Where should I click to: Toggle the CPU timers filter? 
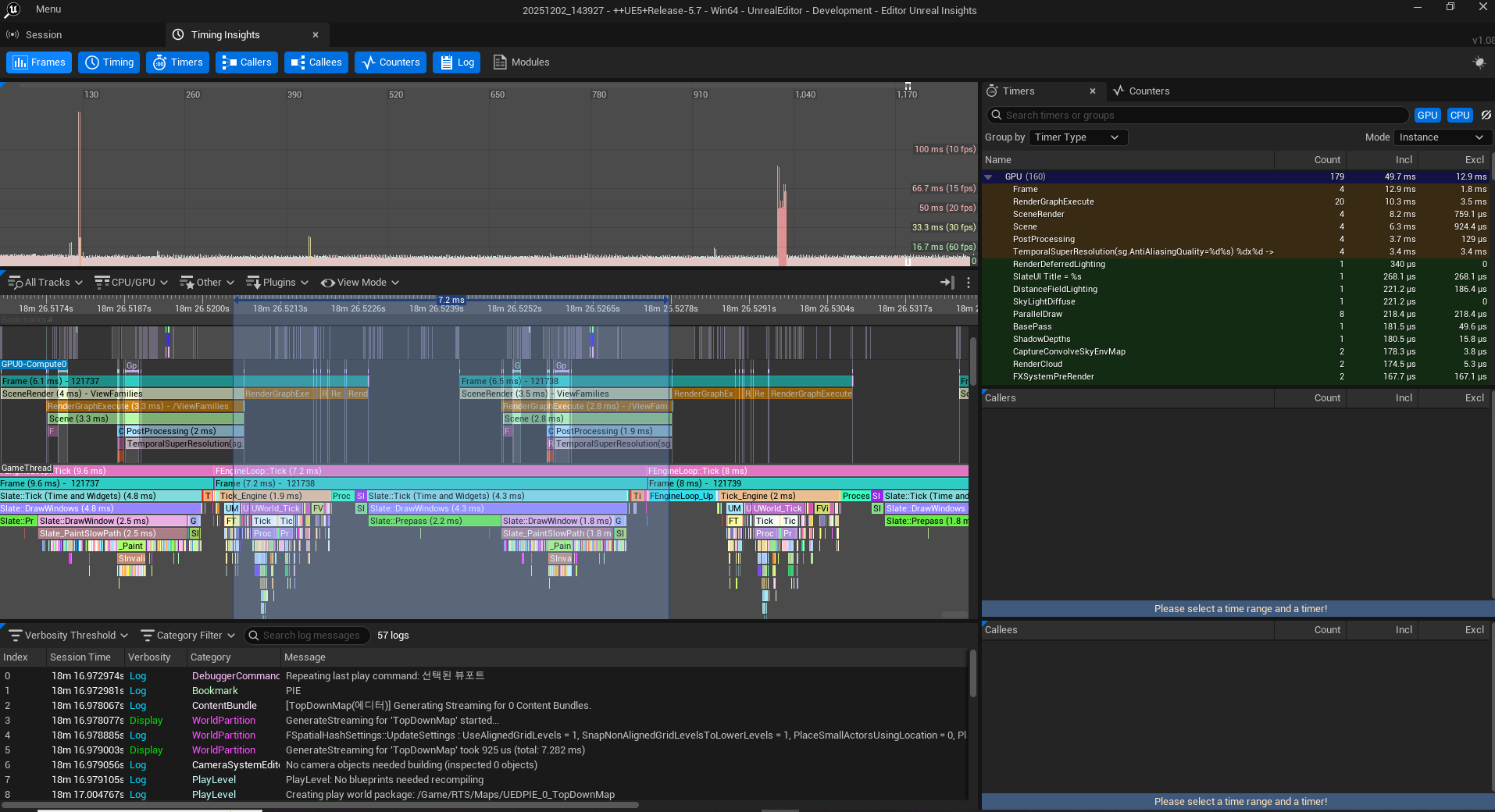coord(1460,116)
